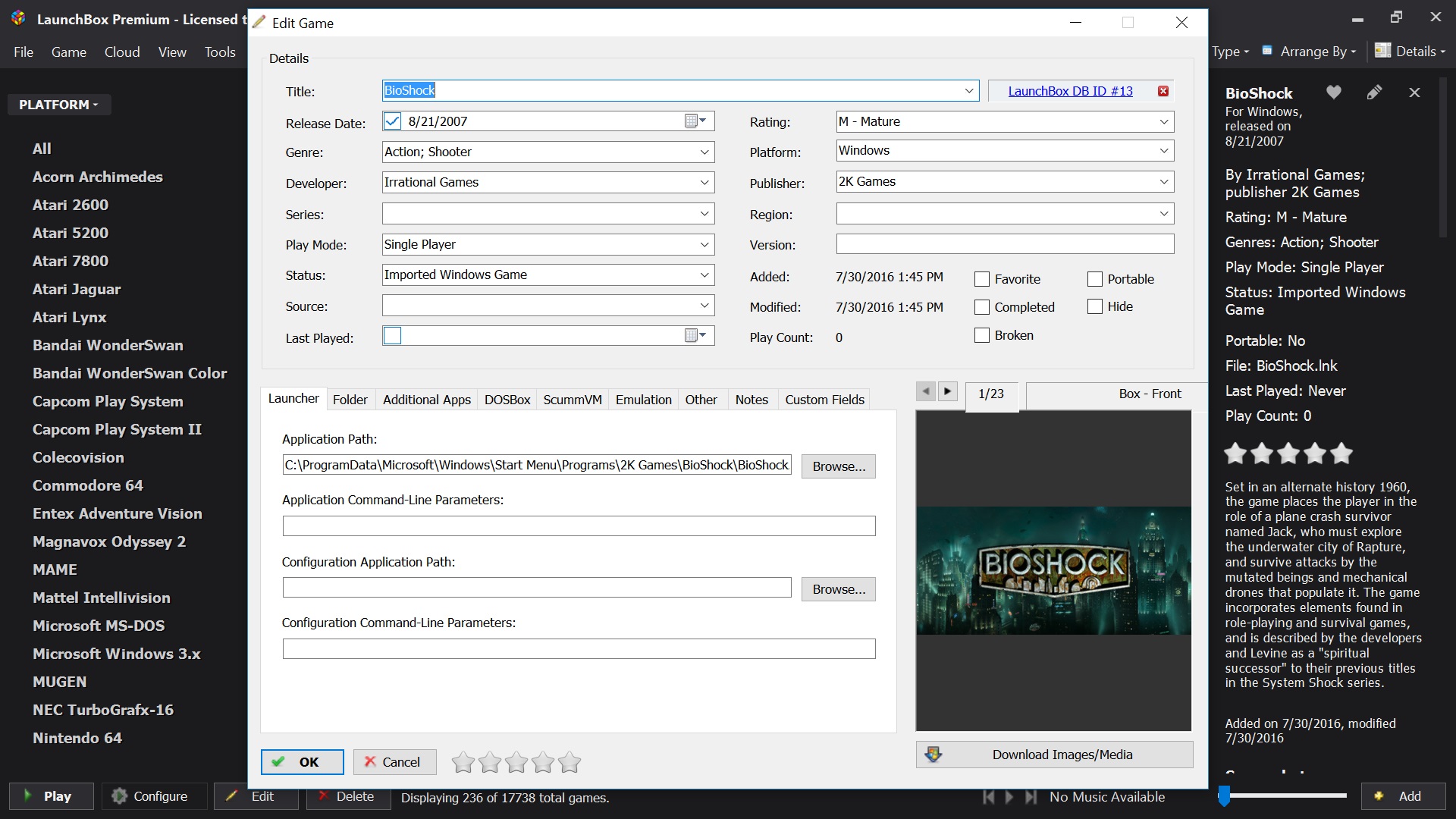
Task: Switch to the DOSBox tab
Action: (507, 400)
